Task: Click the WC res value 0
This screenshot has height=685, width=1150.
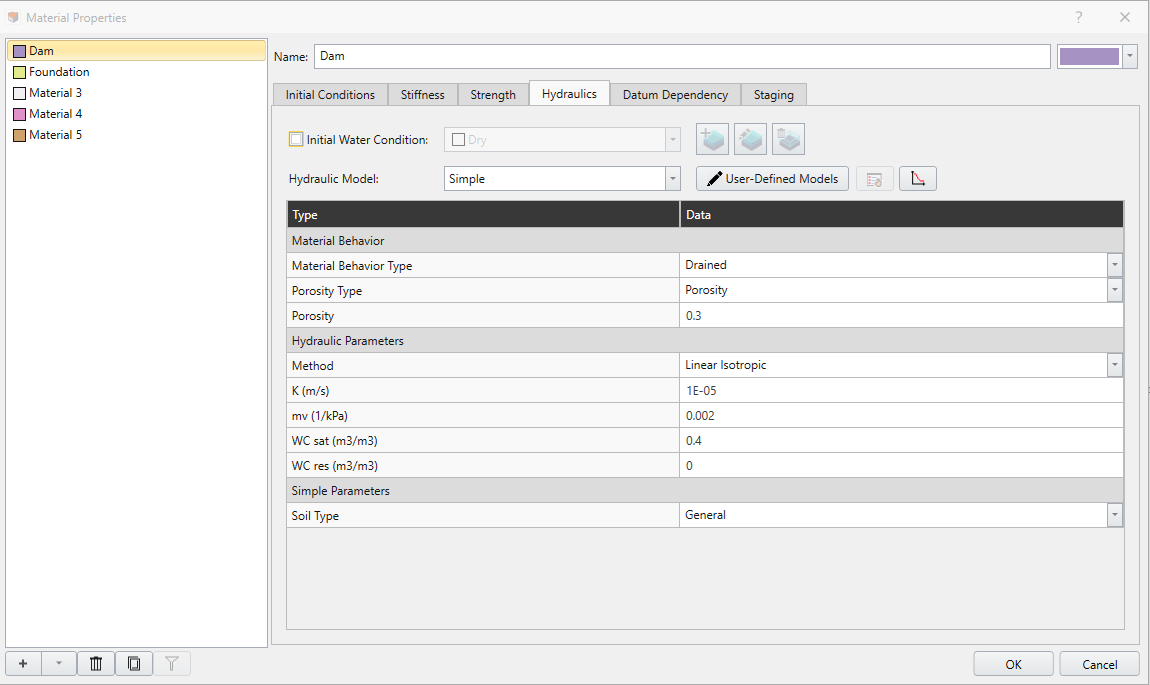Action: click(901, 465)
